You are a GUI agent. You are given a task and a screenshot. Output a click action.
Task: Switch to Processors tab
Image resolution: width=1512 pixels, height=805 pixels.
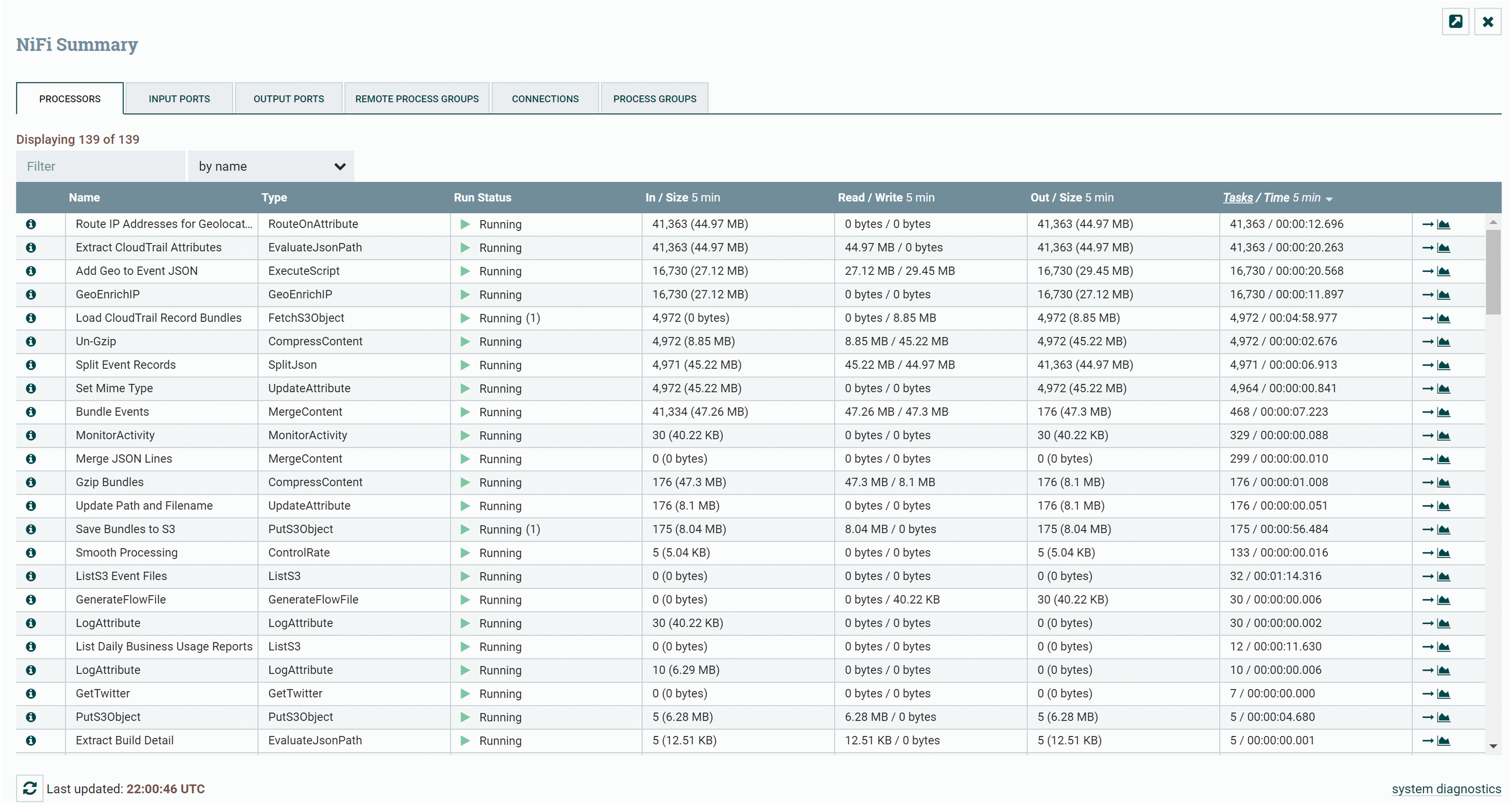[x=70, y=99]
